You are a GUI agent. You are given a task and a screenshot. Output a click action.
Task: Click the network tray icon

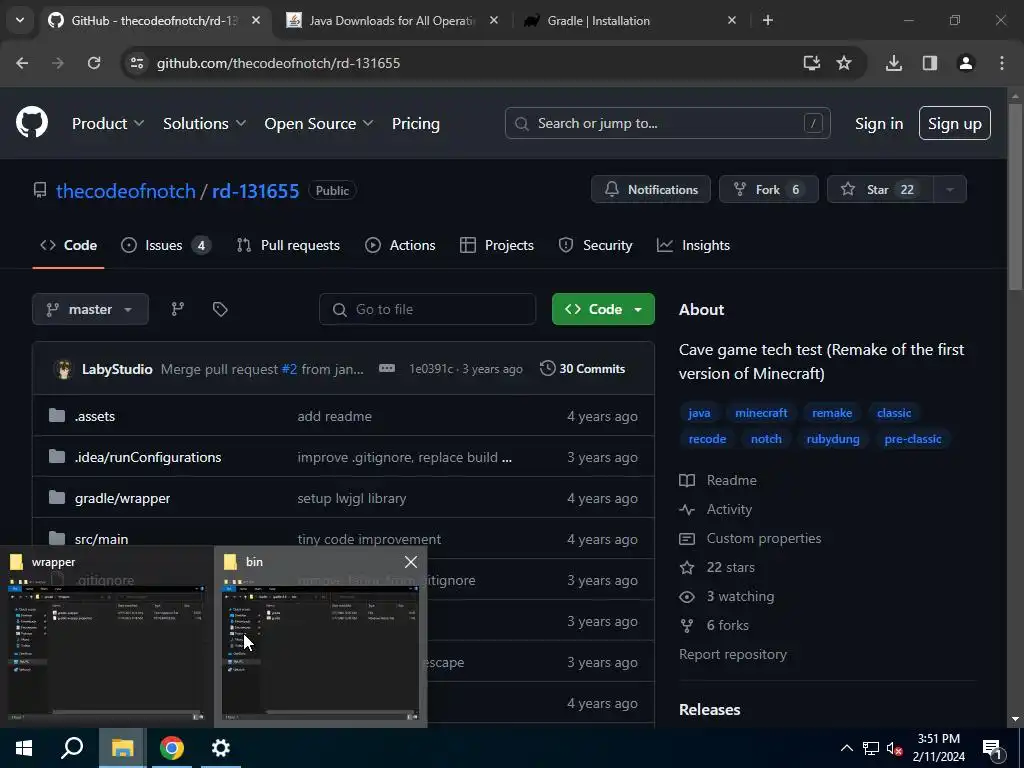click(871, 749)
